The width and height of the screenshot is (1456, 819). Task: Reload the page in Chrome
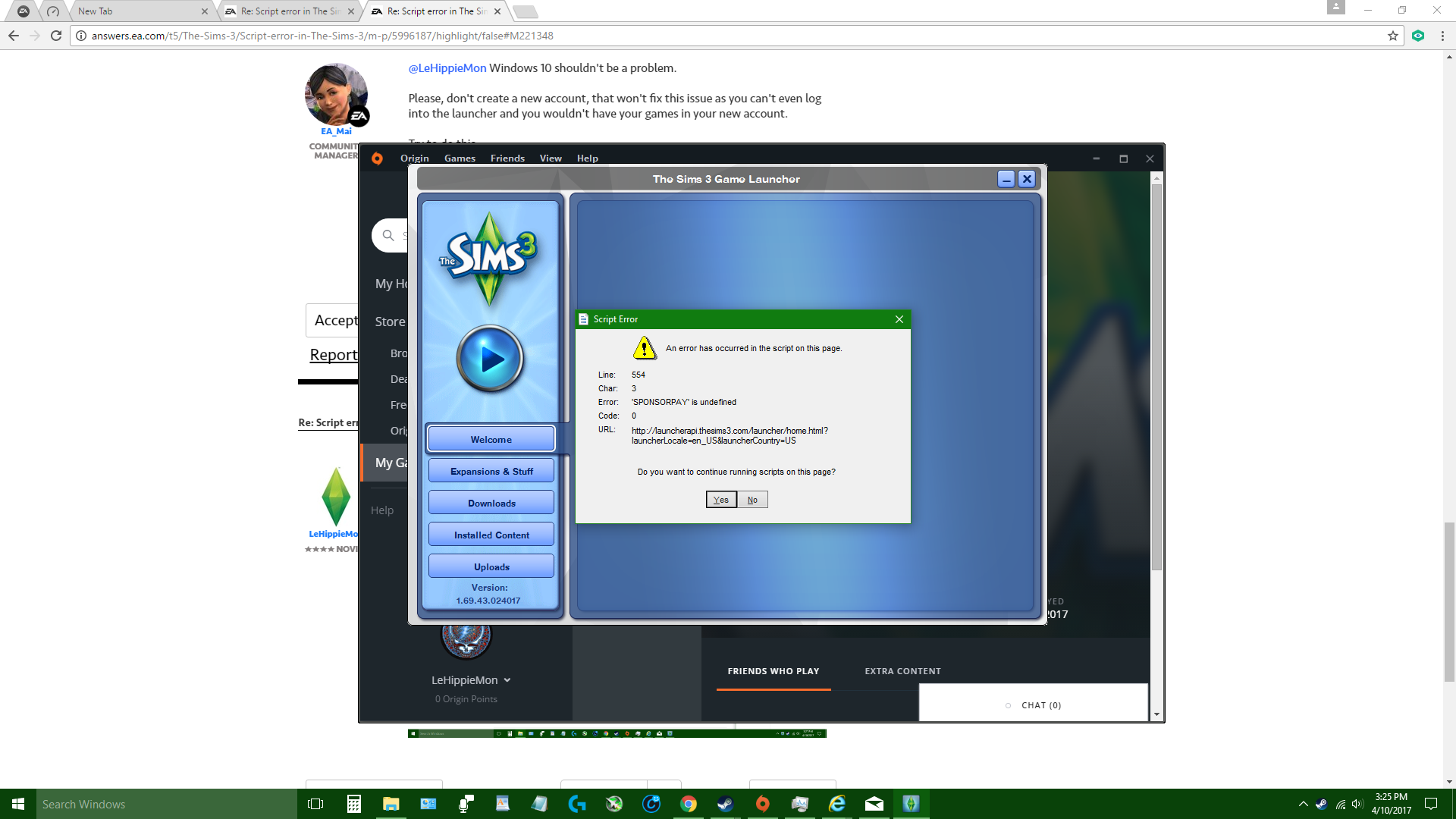pyautogui.click(x=56, y=36)
